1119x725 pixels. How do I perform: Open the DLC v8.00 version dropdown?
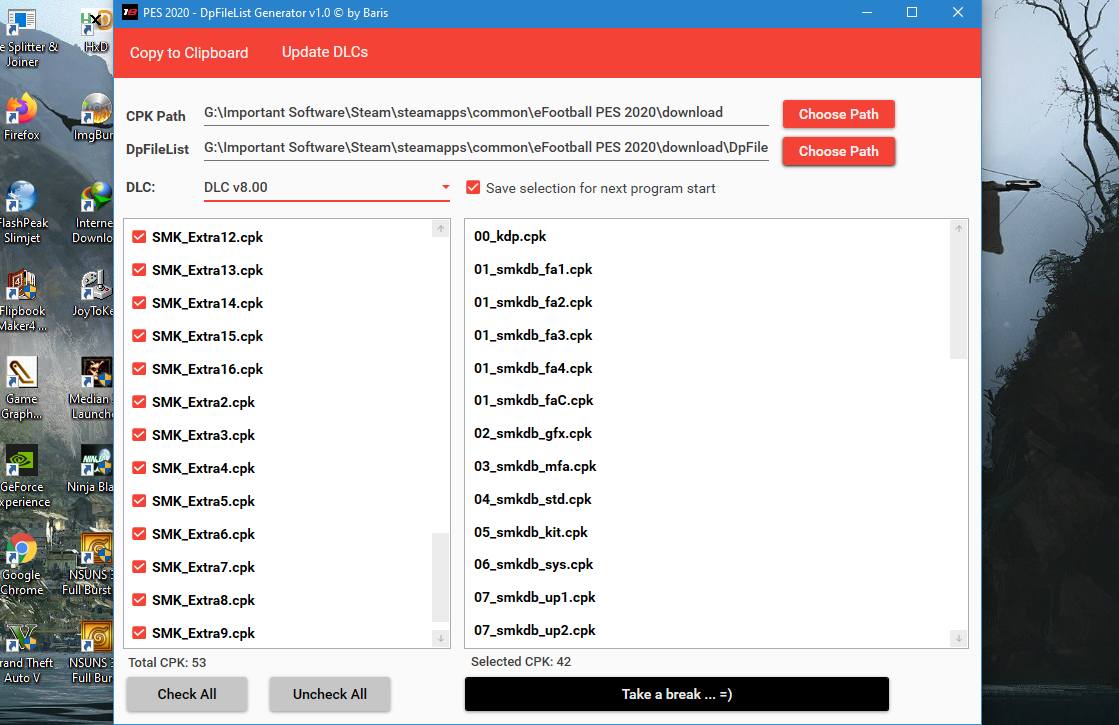(x=327, y=188)
